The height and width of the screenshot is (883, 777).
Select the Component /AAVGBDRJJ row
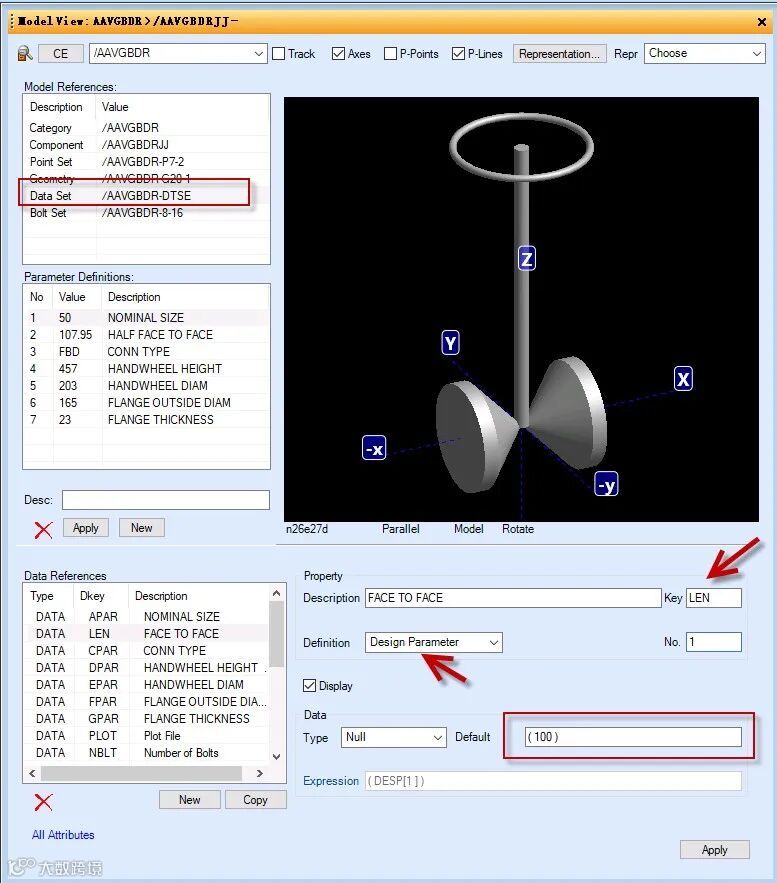pos(146,145)
